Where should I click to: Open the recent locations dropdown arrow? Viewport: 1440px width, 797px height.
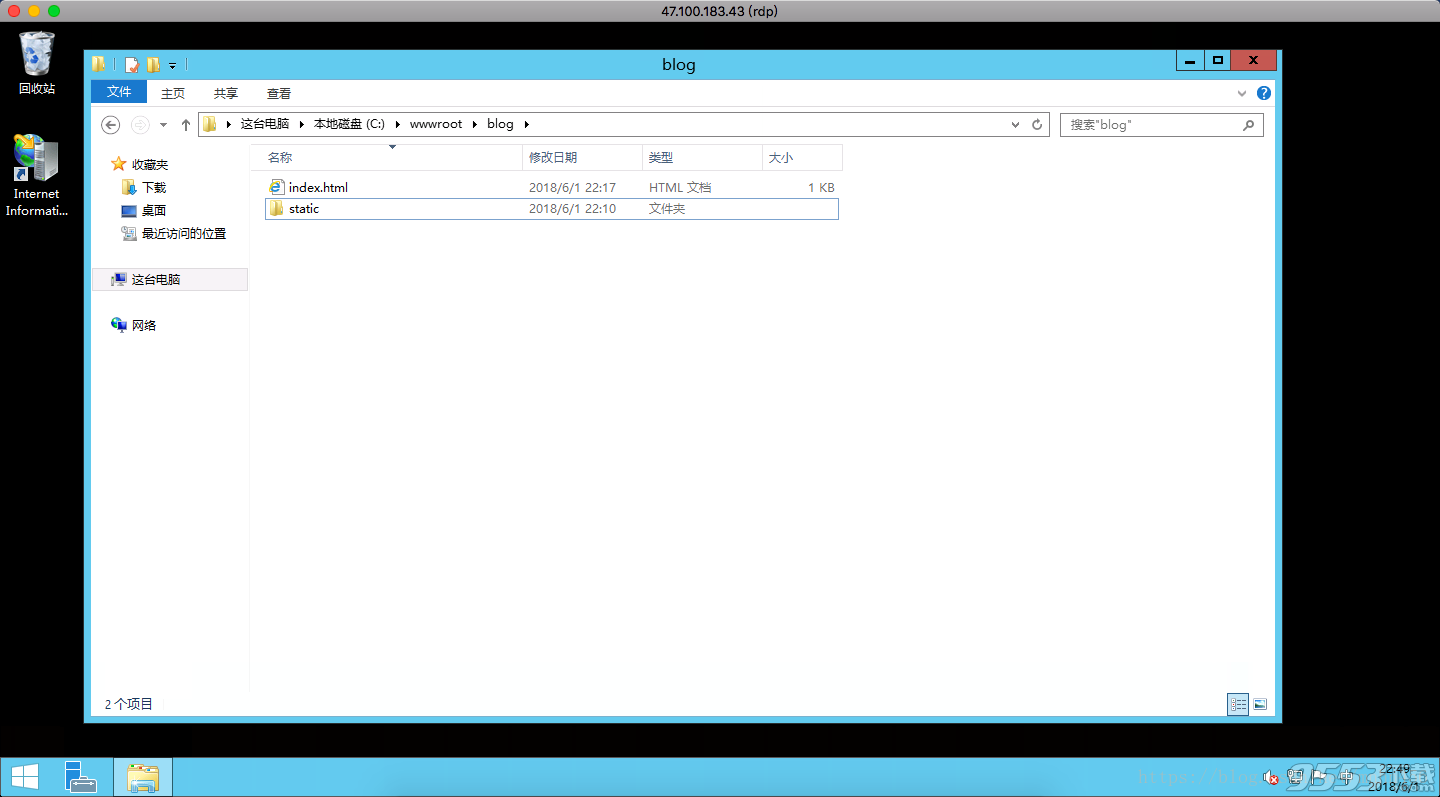163,125
